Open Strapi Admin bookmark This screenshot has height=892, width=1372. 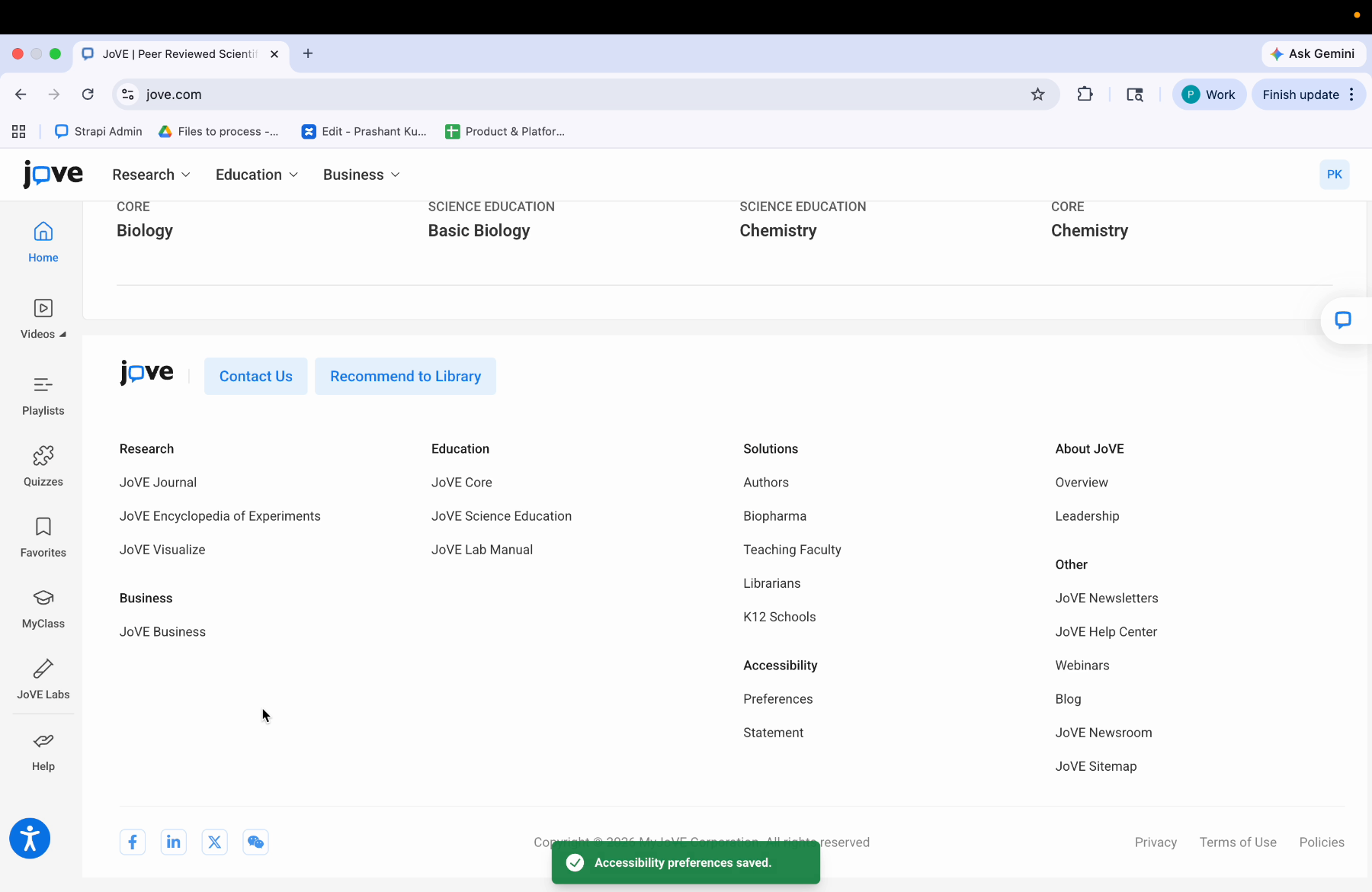click(98, 131)
